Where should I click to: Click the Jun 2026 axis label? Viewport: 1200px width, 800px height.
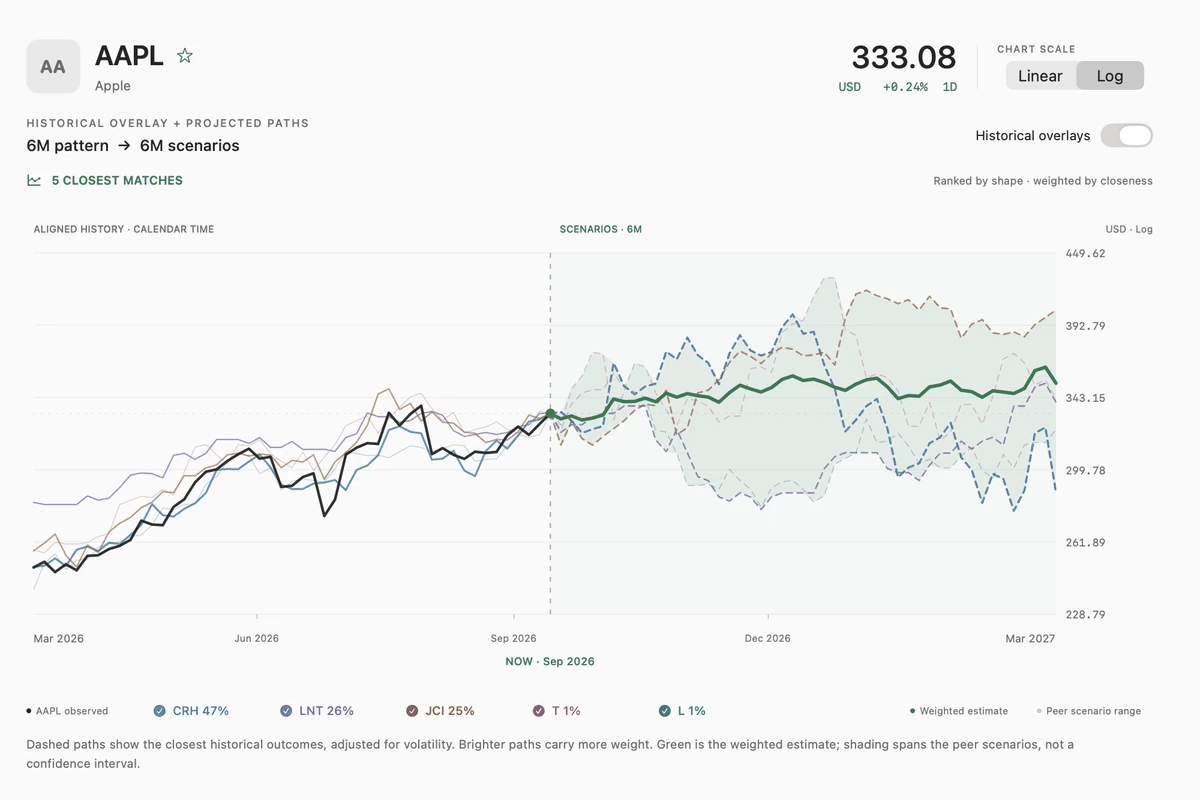click(257, 638)
